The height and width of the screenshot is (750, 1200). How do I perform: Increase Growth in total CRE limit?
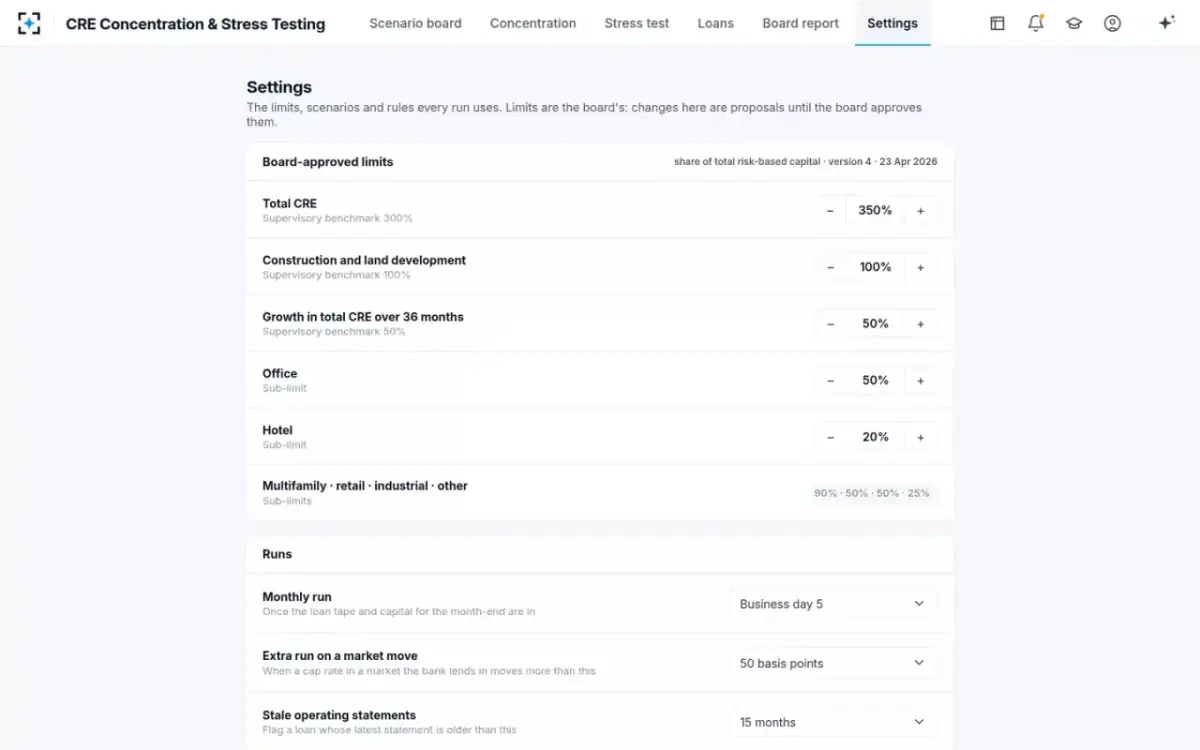(x=921, y=324)
